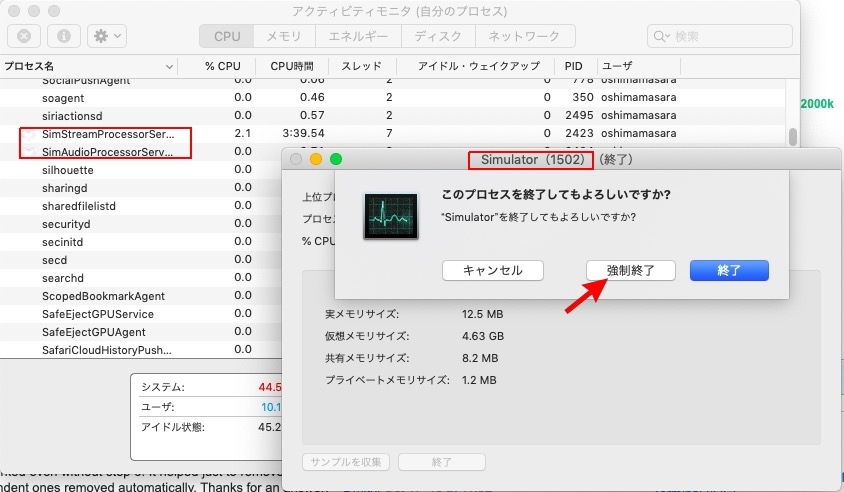This screenshot has height=492, width=844.
Task: Click the blue 終了 button
Action: (729, 270)
